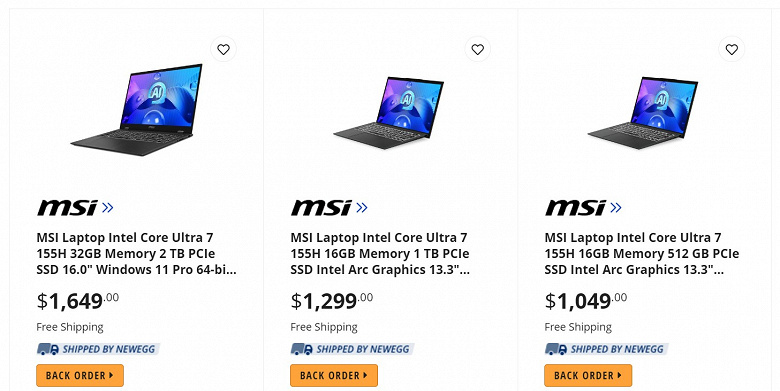Open 16GB Memory 1 TB laptop title

pos(380,254)
